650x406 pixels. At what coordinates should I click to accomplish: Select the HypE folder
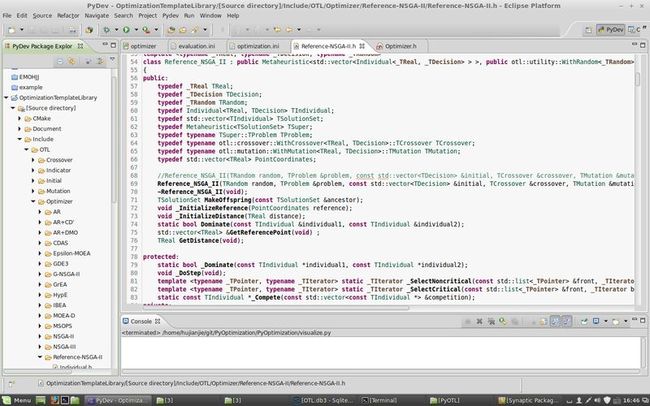point(60,295)
